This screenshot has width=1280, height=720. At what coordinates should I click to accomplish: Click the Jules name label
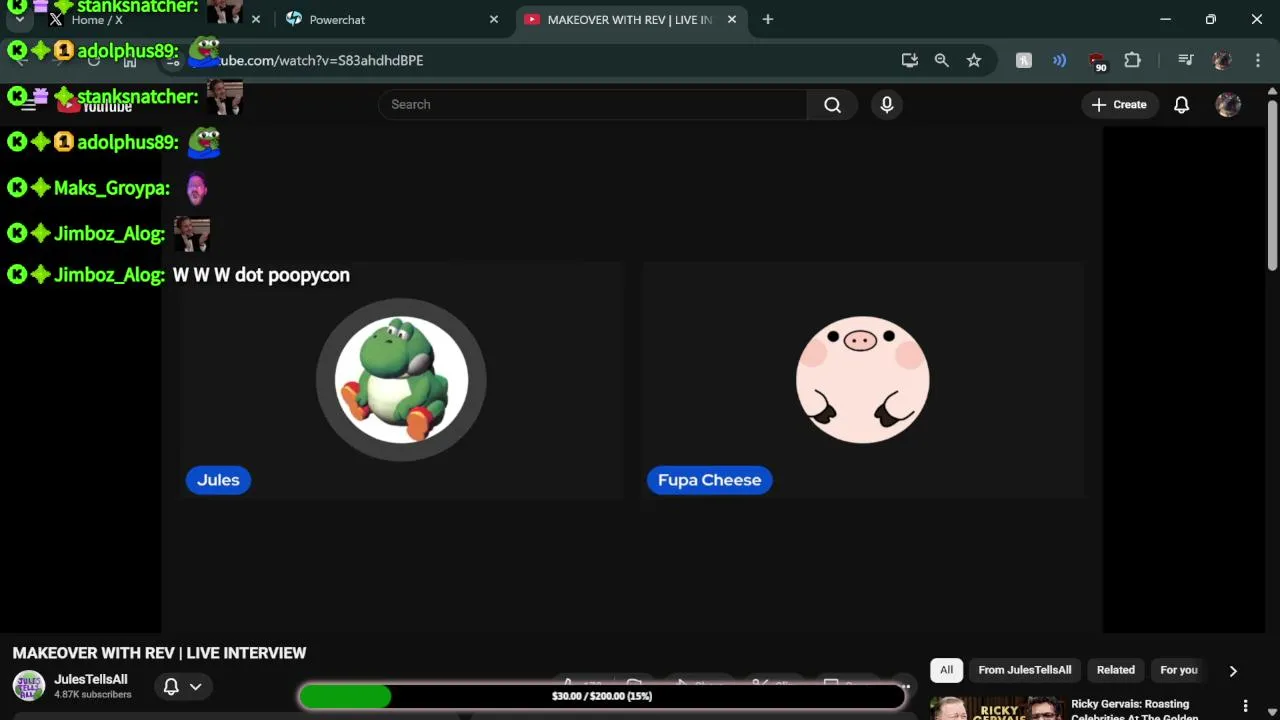[x=218, y=480]
